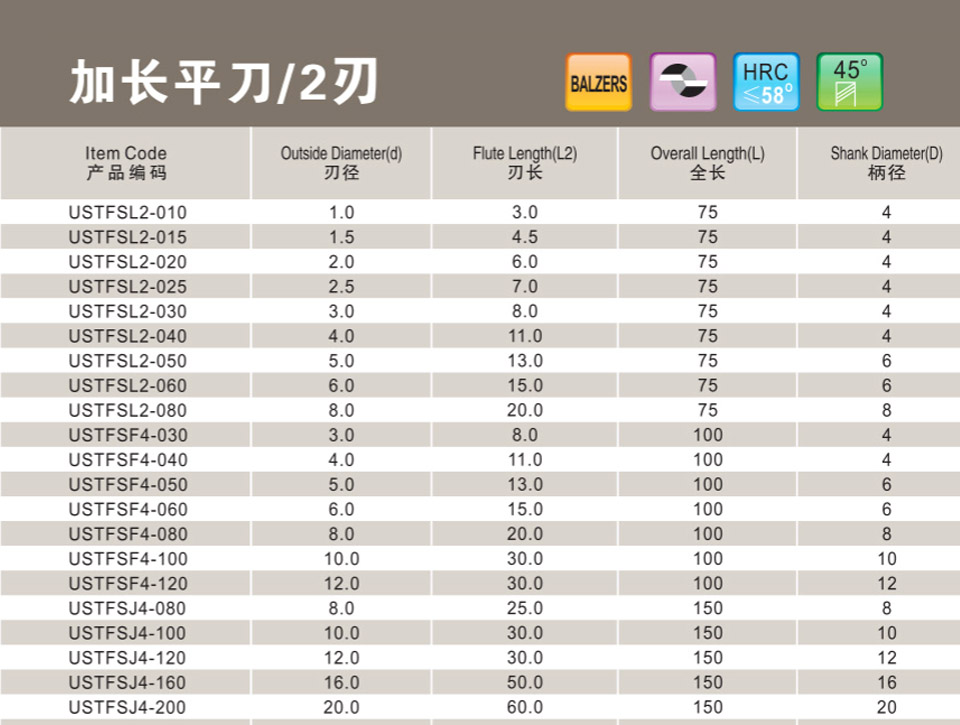
Task: Select the USTFSJ4-200 item code
Action: [x=127, y=707]
